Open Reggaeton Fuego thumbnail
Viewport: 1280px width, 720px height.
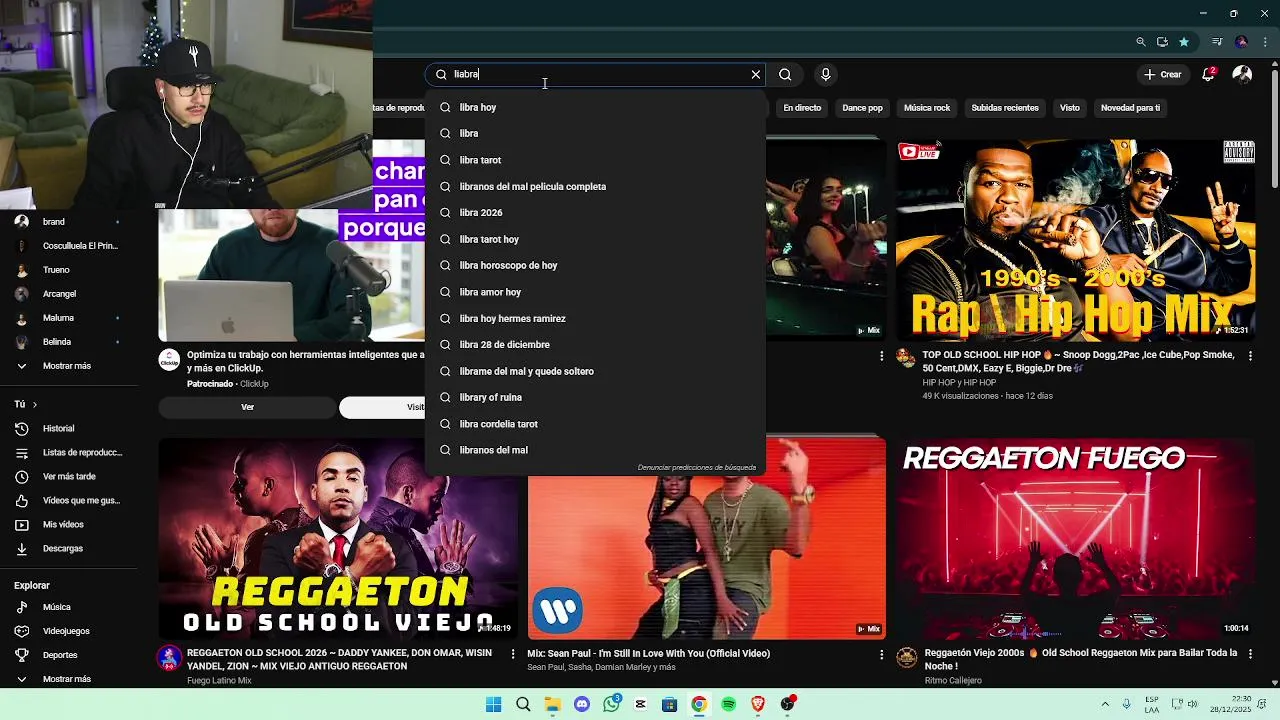click(x=1075, y=538)
